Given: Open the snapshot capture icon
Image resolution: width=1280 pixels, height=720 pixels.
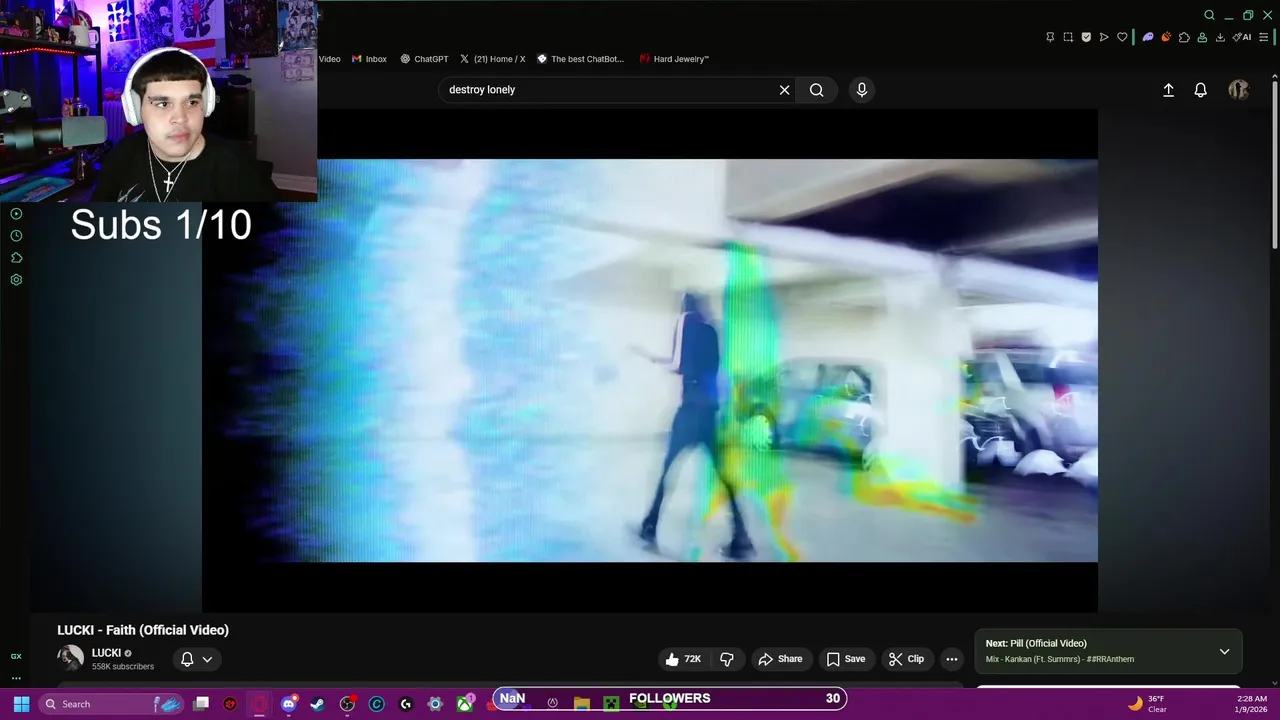Looking at the screenshot, I should [1068, 37].
